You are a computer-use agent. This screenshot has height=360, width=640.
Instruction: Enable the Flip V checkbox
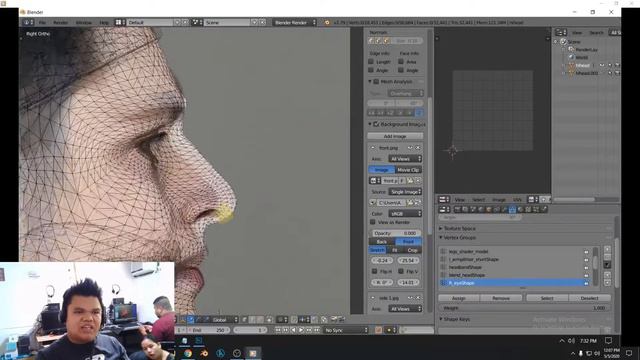(x=401, y=271)
